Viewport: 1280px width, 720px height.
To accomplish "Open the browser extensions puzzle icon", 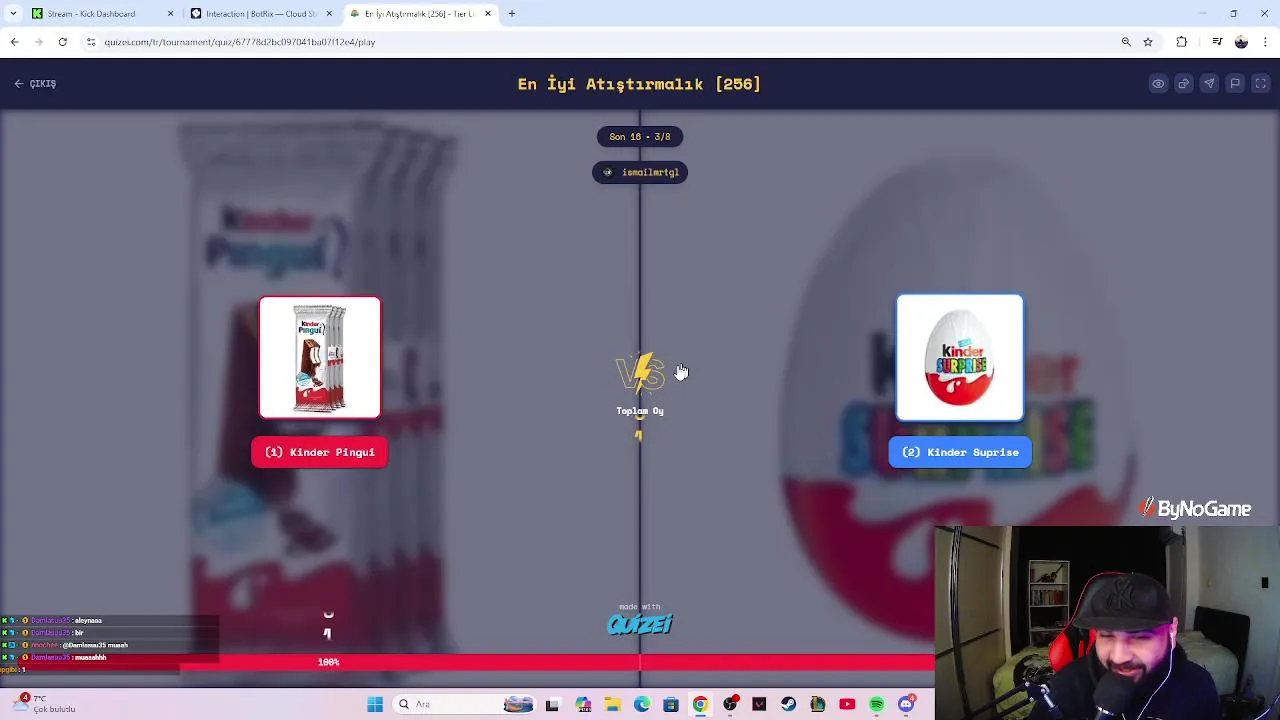I will pos(1182,42).
